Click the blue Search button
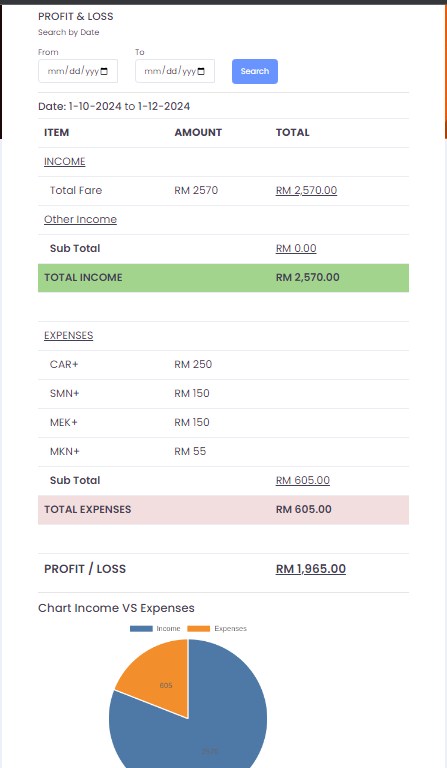The height and width of the screenshot is (768, 447). (255, 72)
